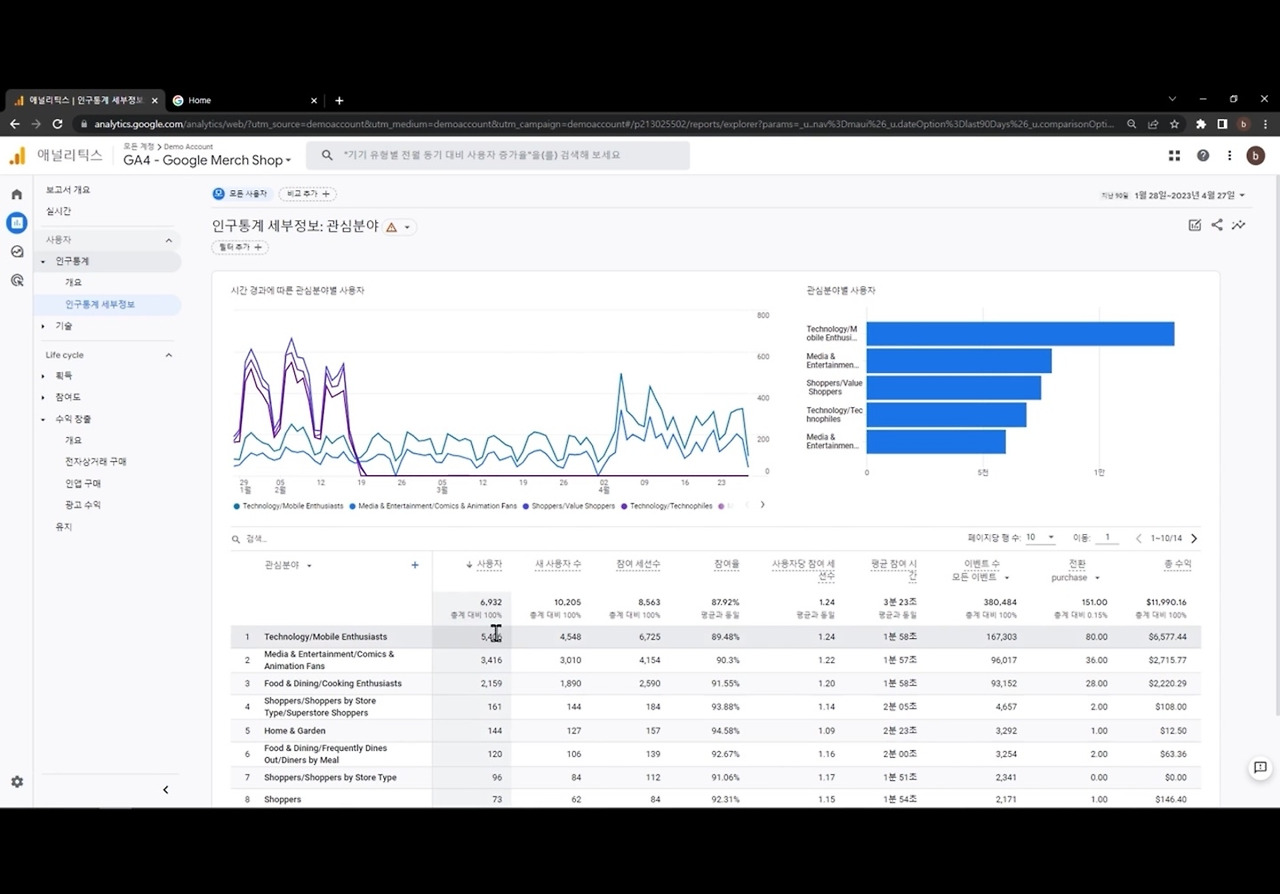Go back in the browser
Image resolution: width=1280 pixels, height=894 pixels.
coord(14,124)
